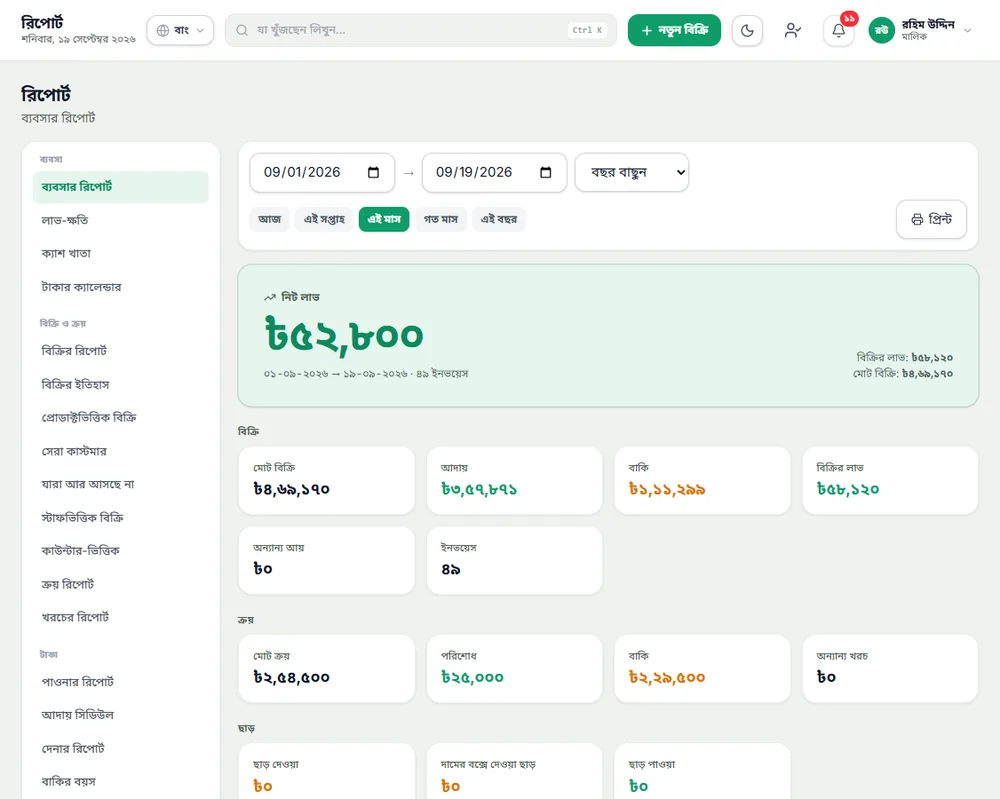
Task: Click the নিট লাভ ৳৫২,৮০০ amount
Action: pyautogui.click(x=344, y=335)
